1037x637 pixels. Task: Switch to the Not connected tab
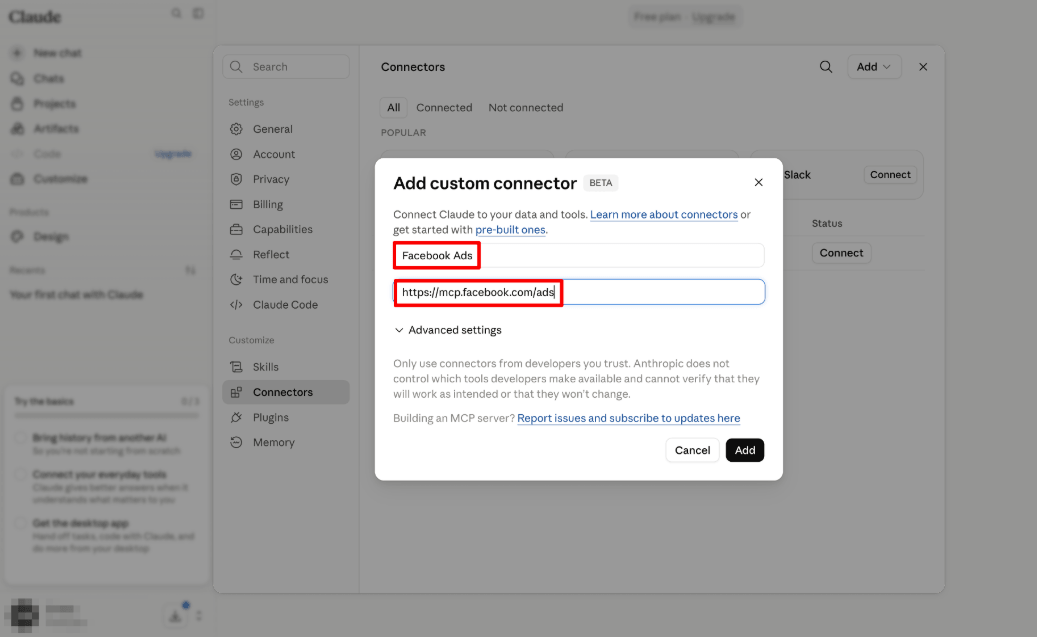(526, 107)
